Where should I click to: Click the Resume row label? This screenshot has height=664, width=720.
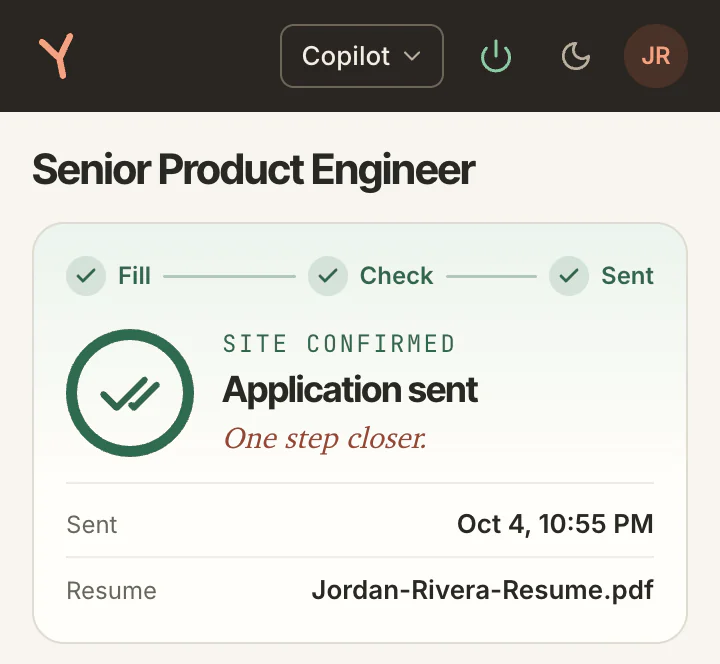point(112,591)
